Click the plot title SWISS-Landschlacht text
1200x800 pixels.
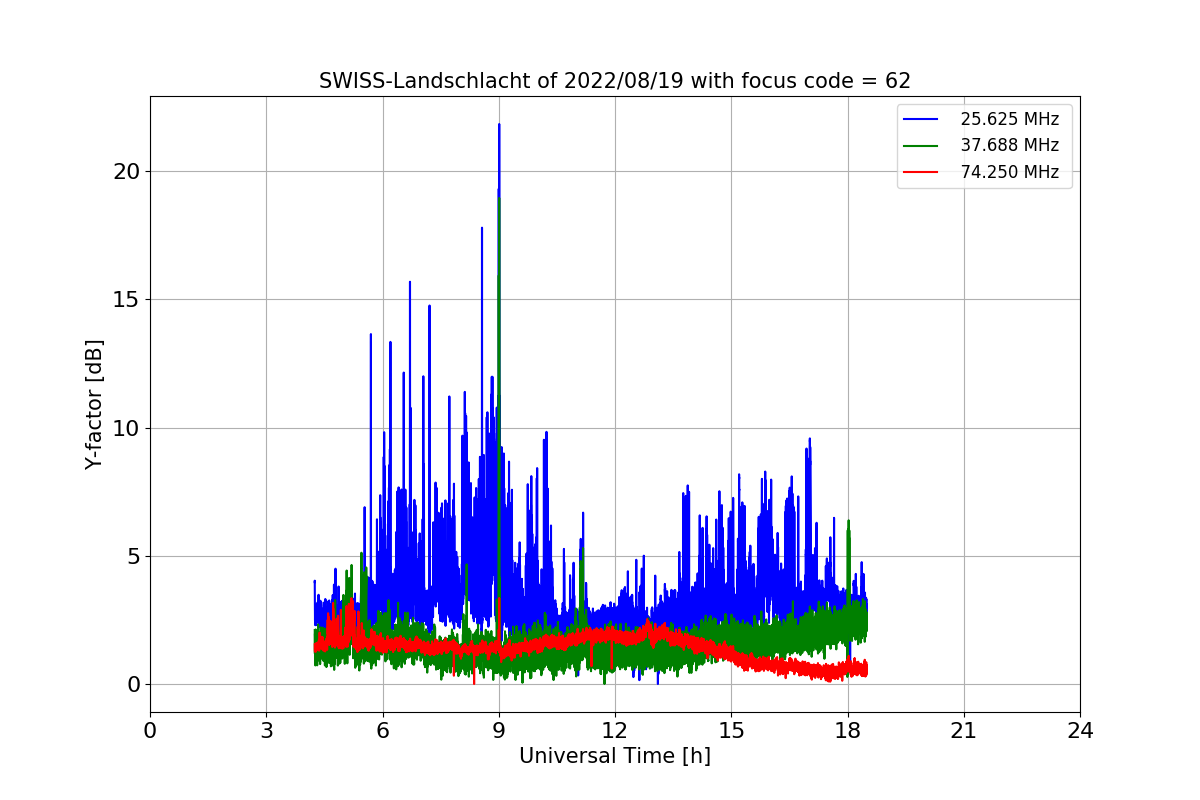click(614, 81)
